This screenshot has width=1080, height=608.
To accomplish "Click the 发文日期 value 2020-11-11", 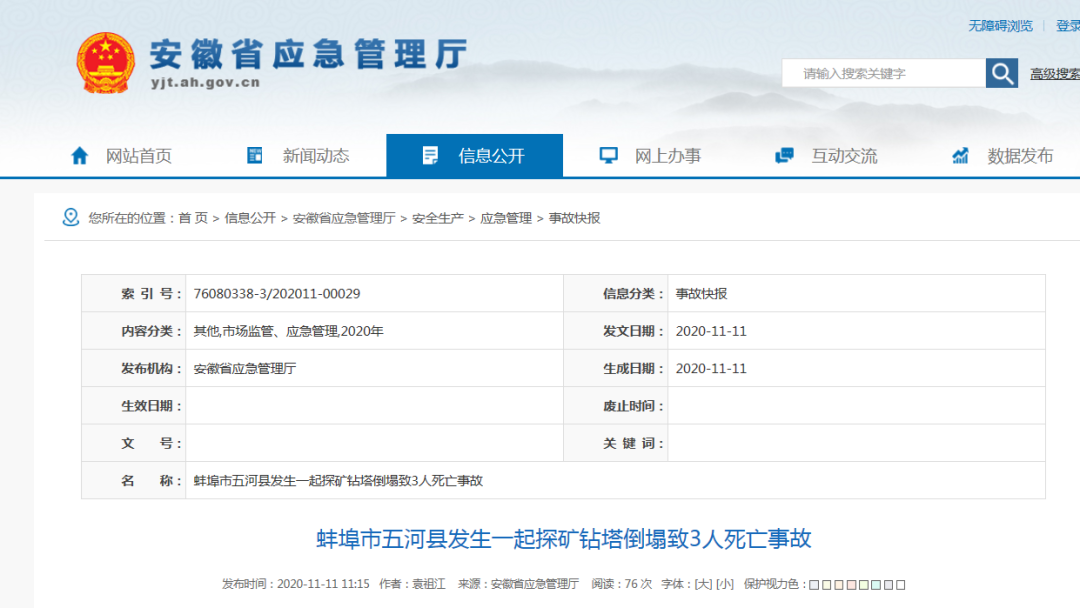I will 711,331.
